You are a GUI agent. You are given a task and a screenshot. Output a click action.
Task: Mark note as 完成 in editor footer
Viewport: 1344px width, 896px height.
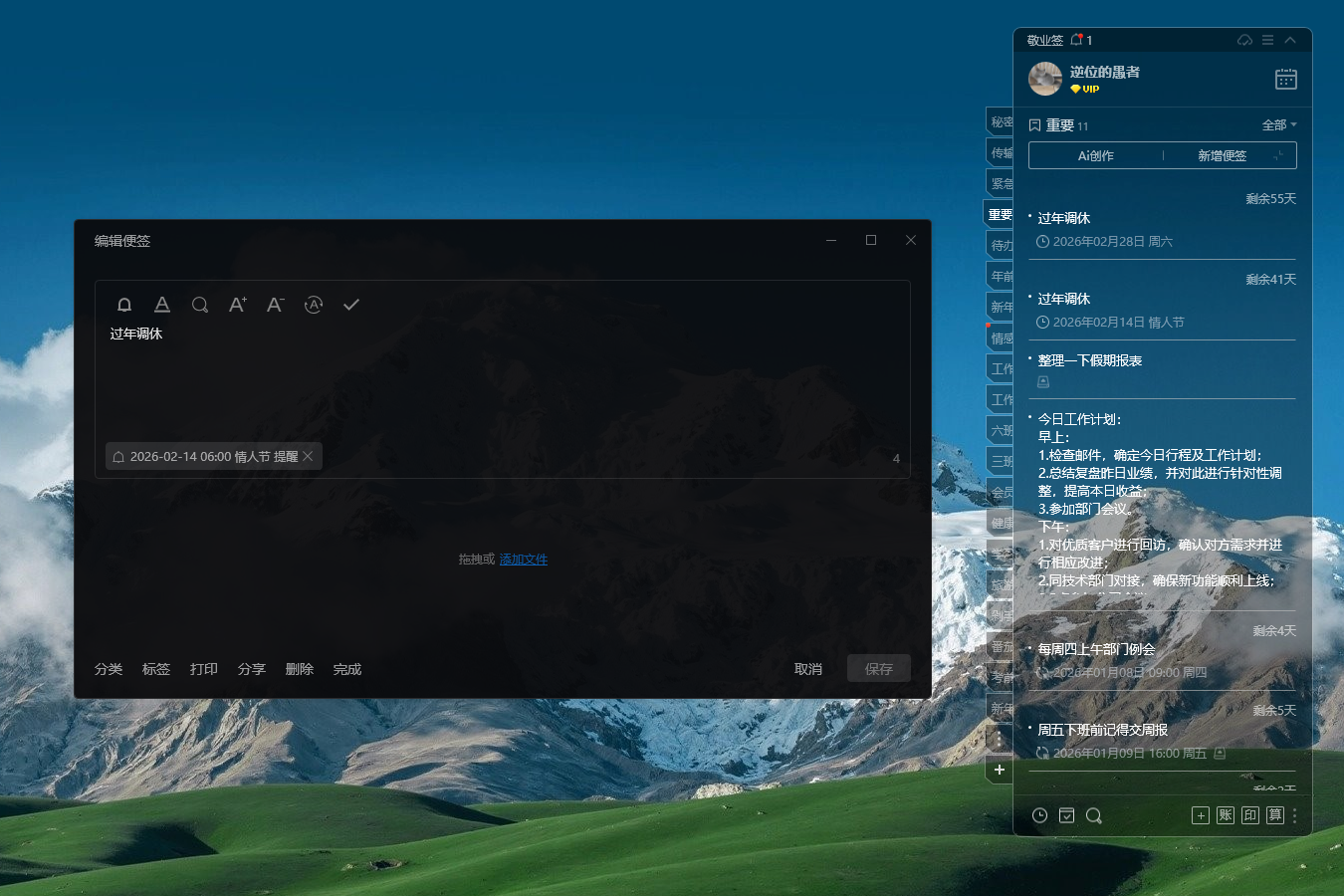347,669
